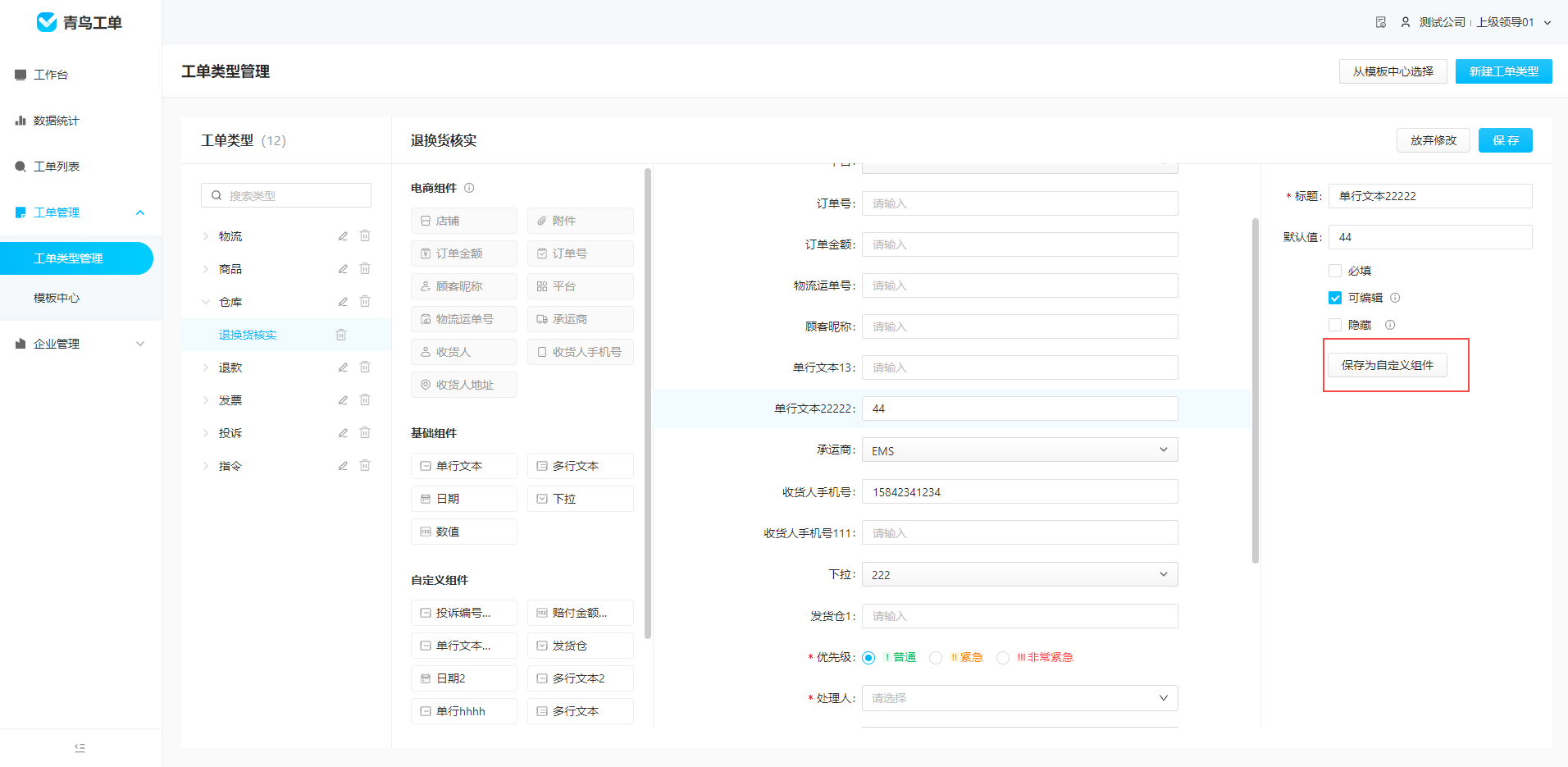This screenshot has width=1568, height=767.
Task: Enable the 隐藏 checkbox
Action: tap(1335, 325)
